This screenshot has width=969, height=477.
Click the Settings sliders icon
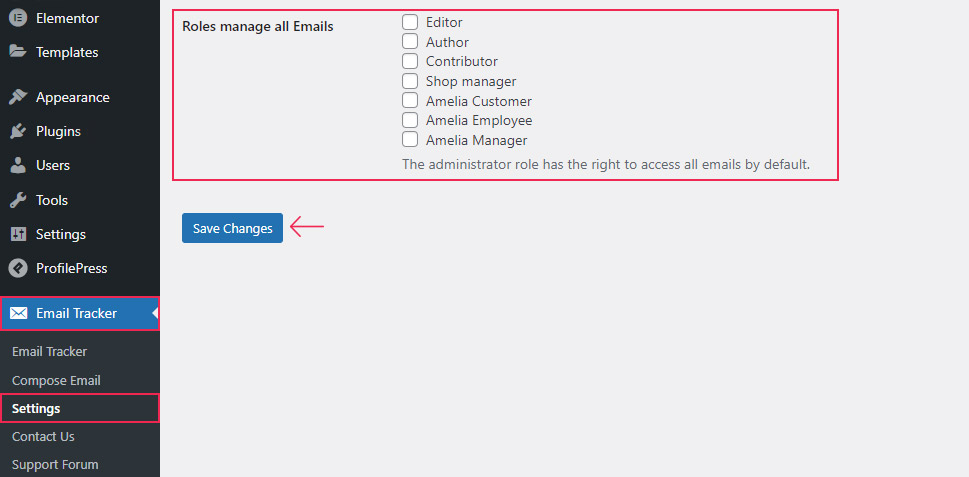[18, 234]
